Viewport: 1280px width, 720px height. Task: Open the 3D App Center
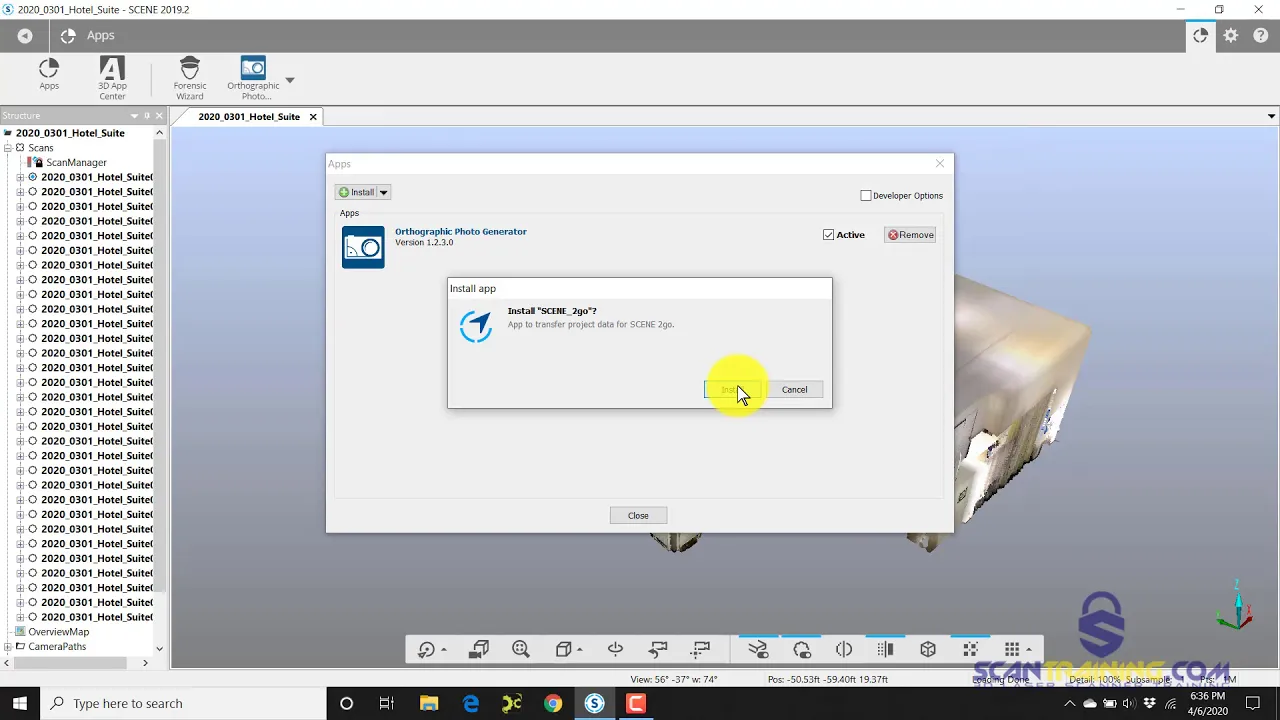click(112, 78)
